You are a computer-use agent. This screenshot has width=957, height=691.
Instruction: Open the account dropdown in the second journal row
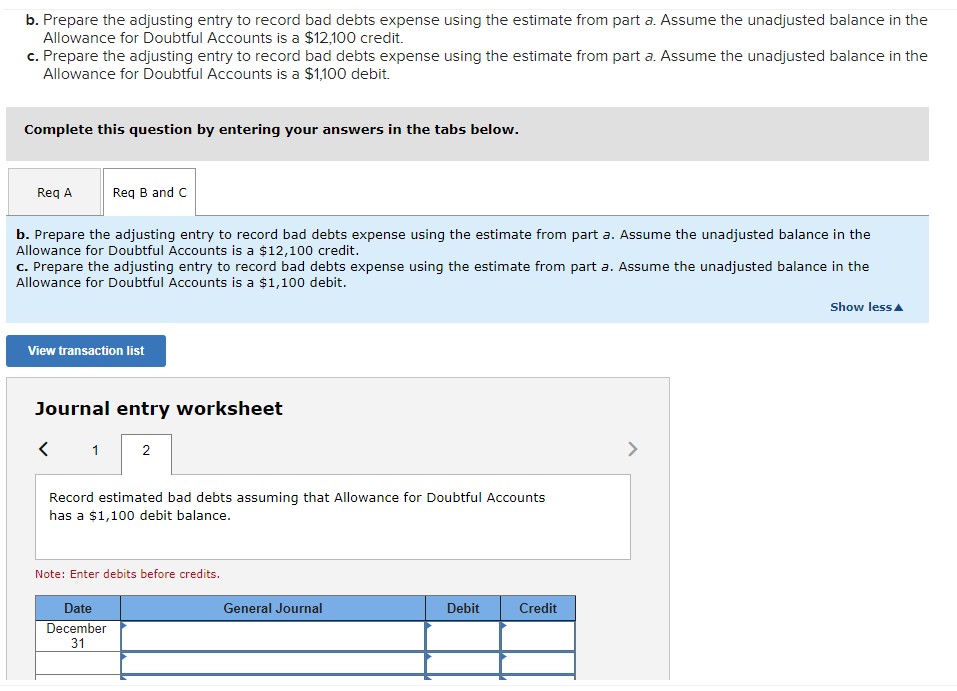coord(124,658)
